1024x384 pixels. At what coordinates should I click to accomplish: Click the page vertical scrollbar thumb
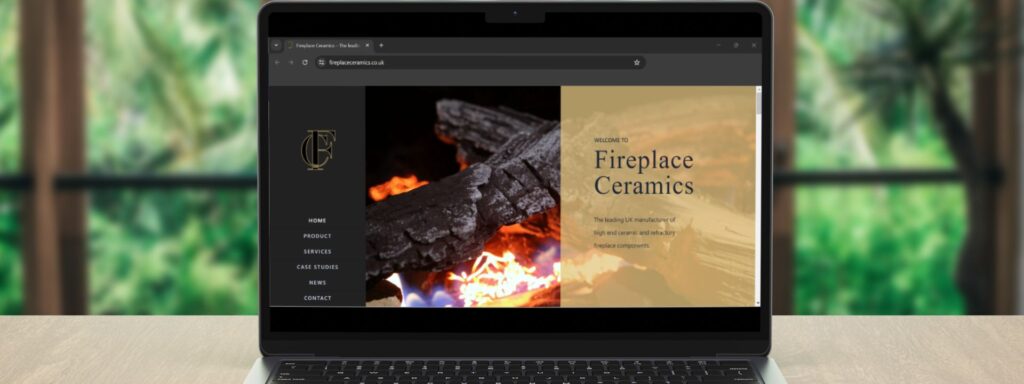tap(759, 103)
